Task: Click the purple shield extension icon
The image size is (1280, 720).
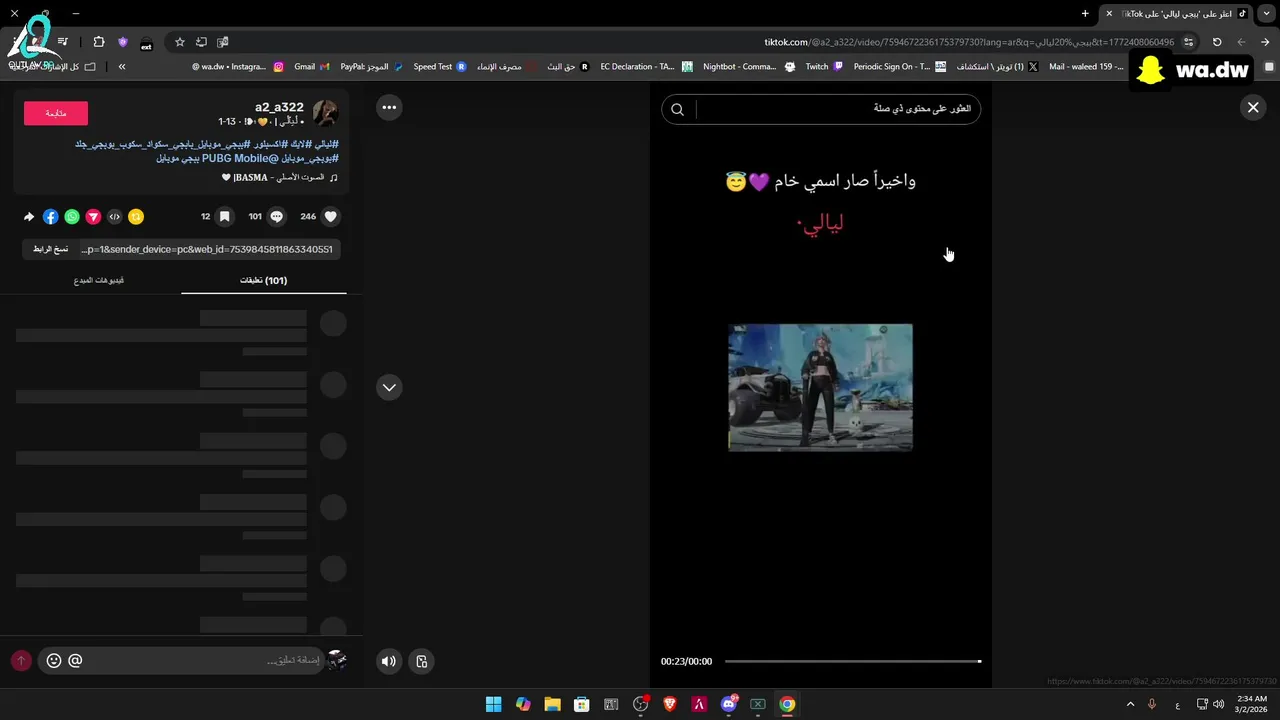Action: pos(123,42)
